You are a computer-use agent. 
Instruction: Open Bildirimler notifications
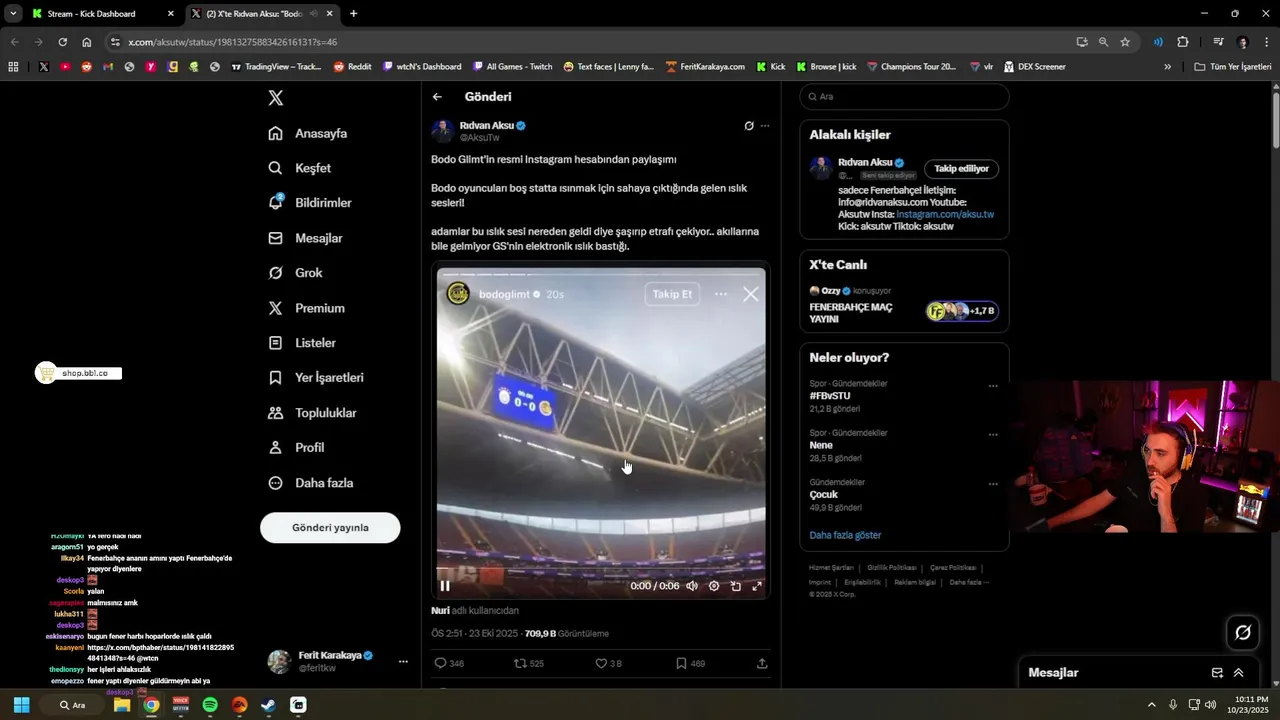pyautogui.click(x=310, y=203)
